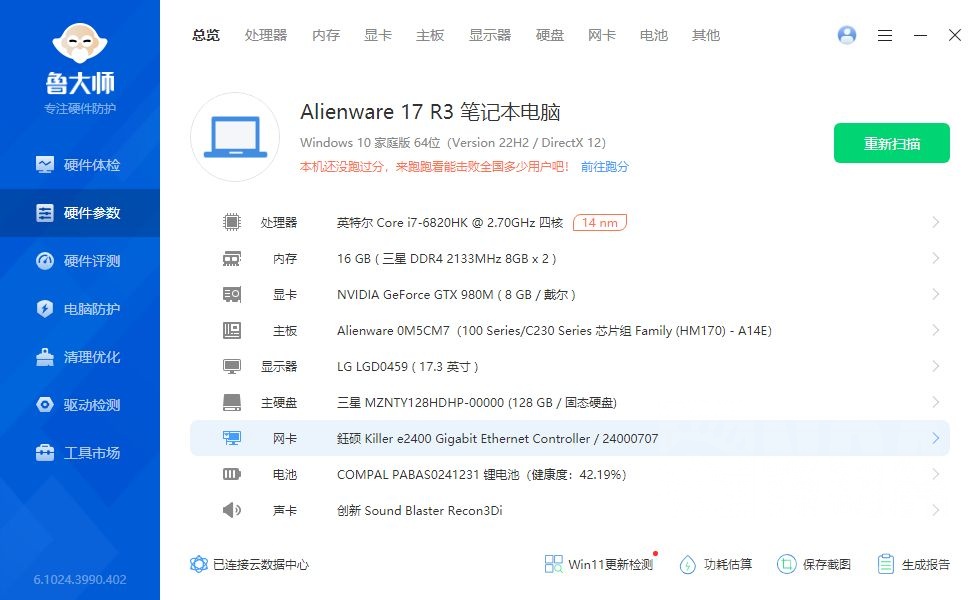Click the 主板 motherboard icon
Viewport: 980px width, 600px height.
(x=232, y=330)
